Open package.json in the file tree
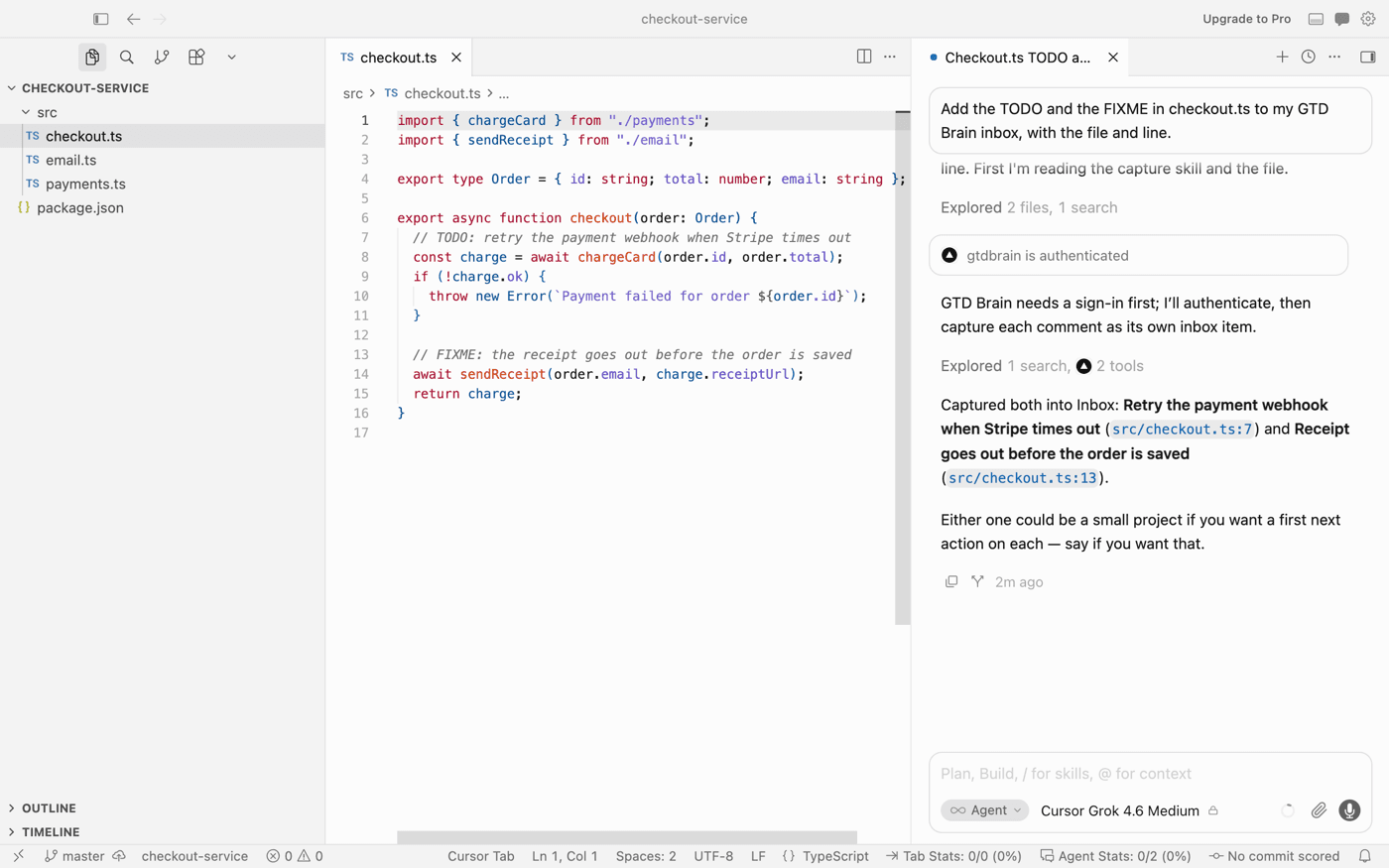The height and width of the screenshot is (868, 1389). (x=162, y=207)
